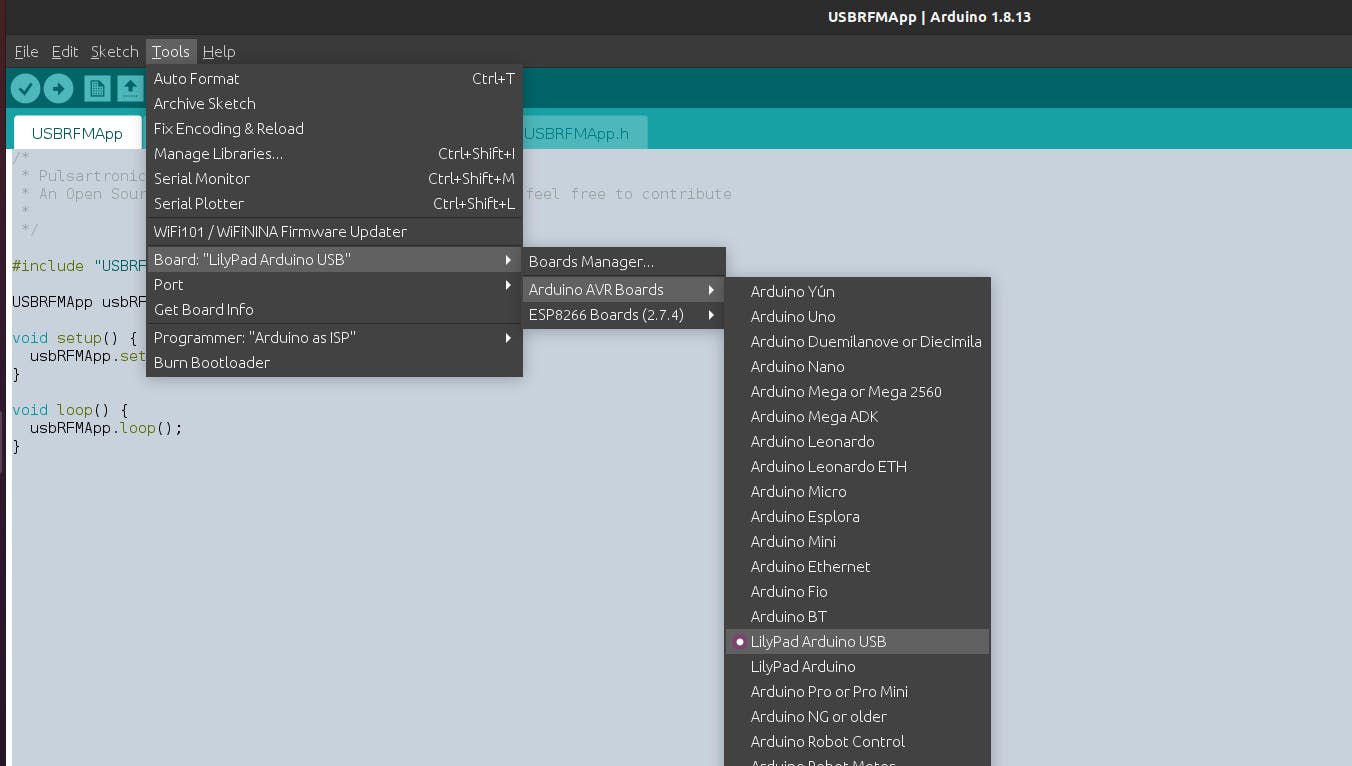The width and height of the screenshot is (1352, 766).
Task: Close the open Tools menu
Action: tap(171, 52)
